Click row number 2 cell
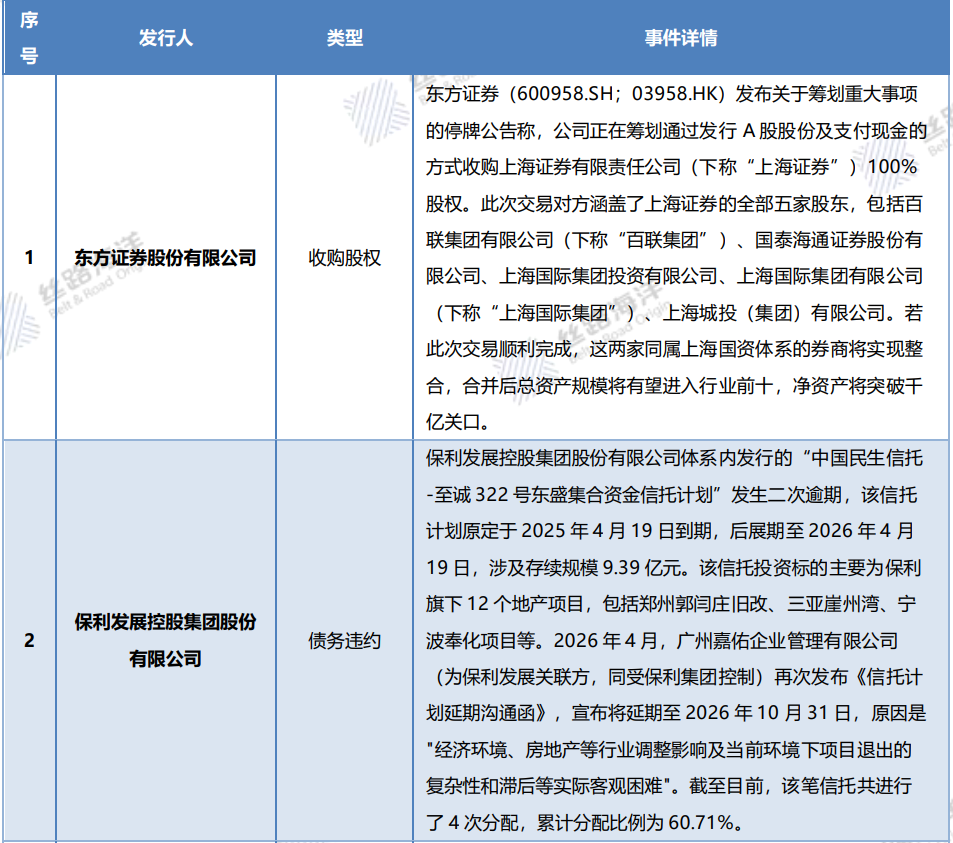This screenshot has height=843, width=953. coord(29,640)
